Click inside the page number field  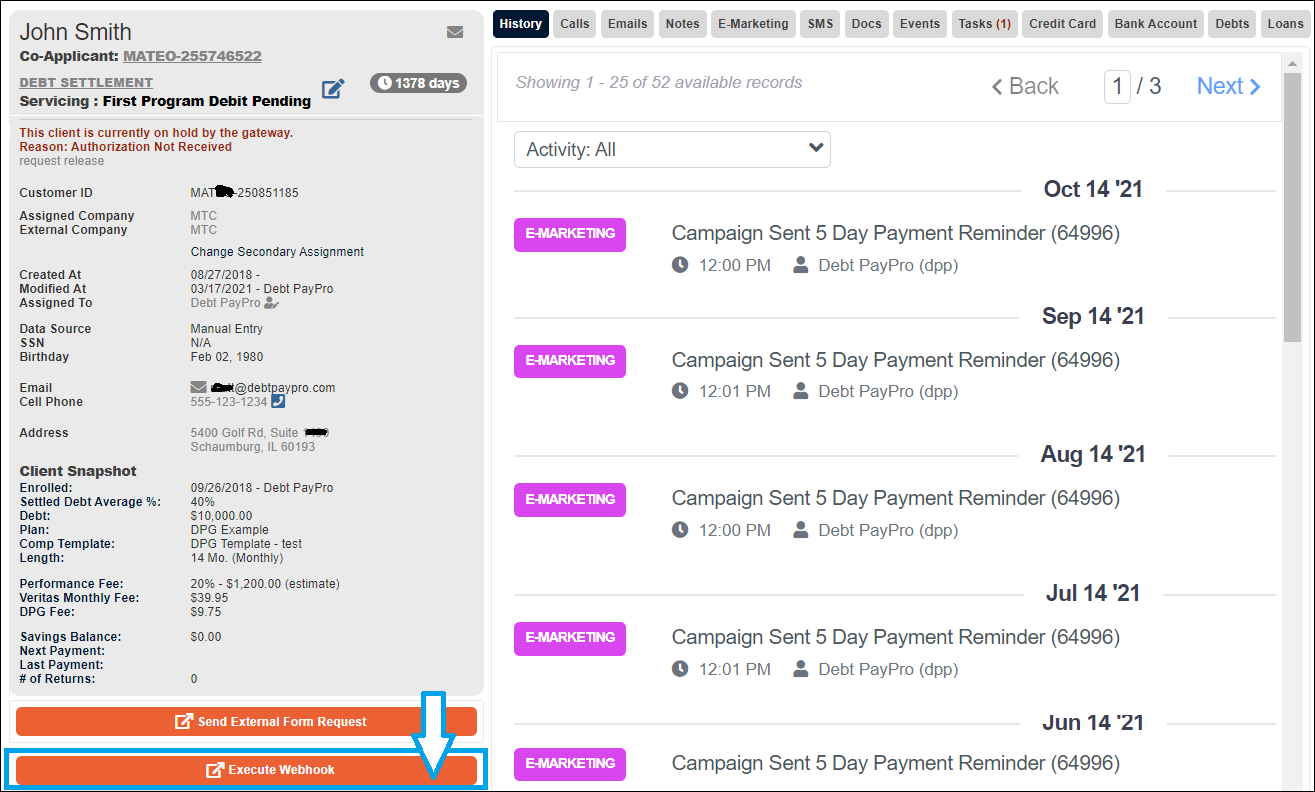pyautogui.click(x=1117, y=86)
